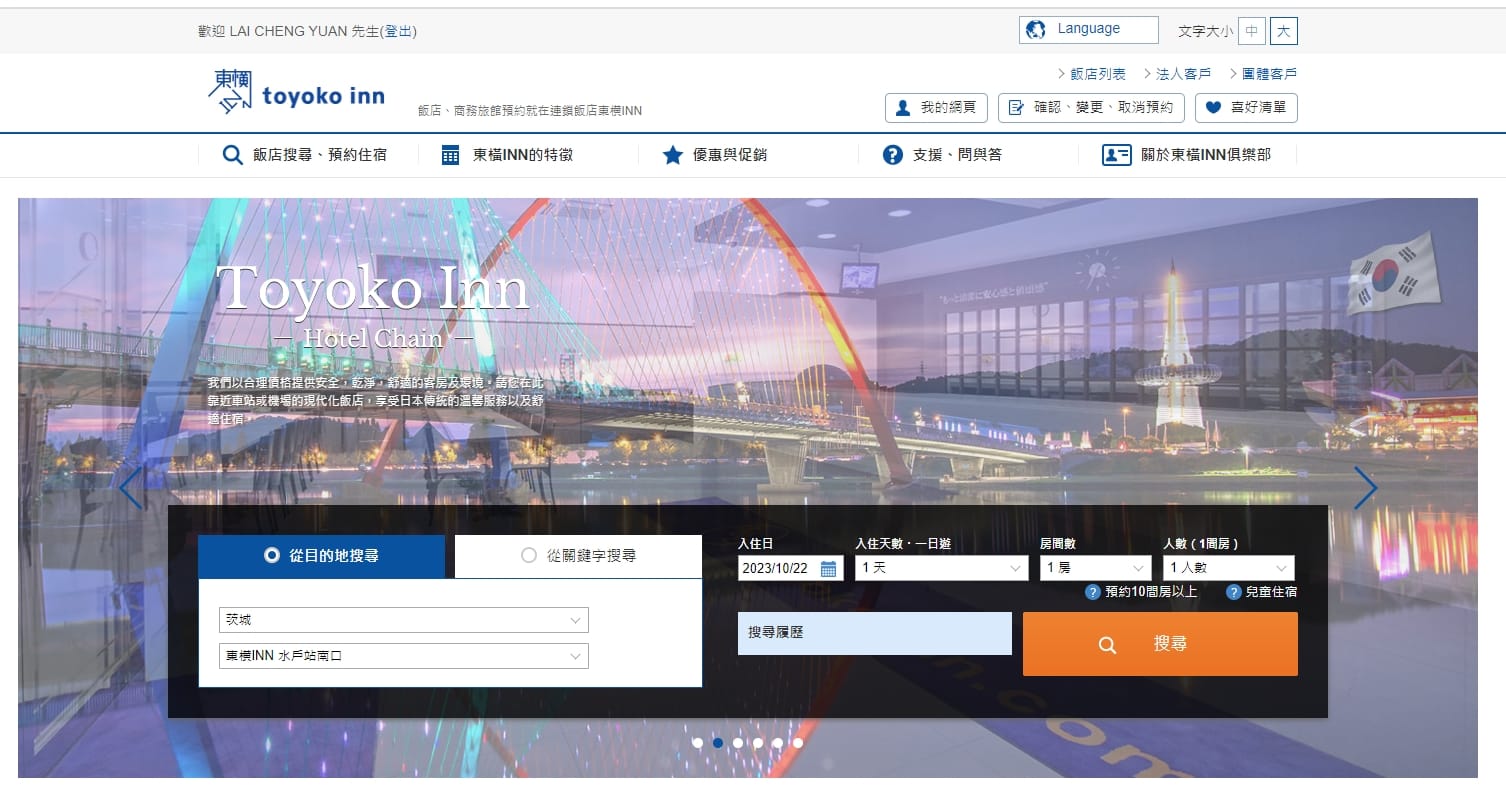Go to the first banner slide dot
This screenshot has width=1506, height=800.
click(x=697, y=743)
